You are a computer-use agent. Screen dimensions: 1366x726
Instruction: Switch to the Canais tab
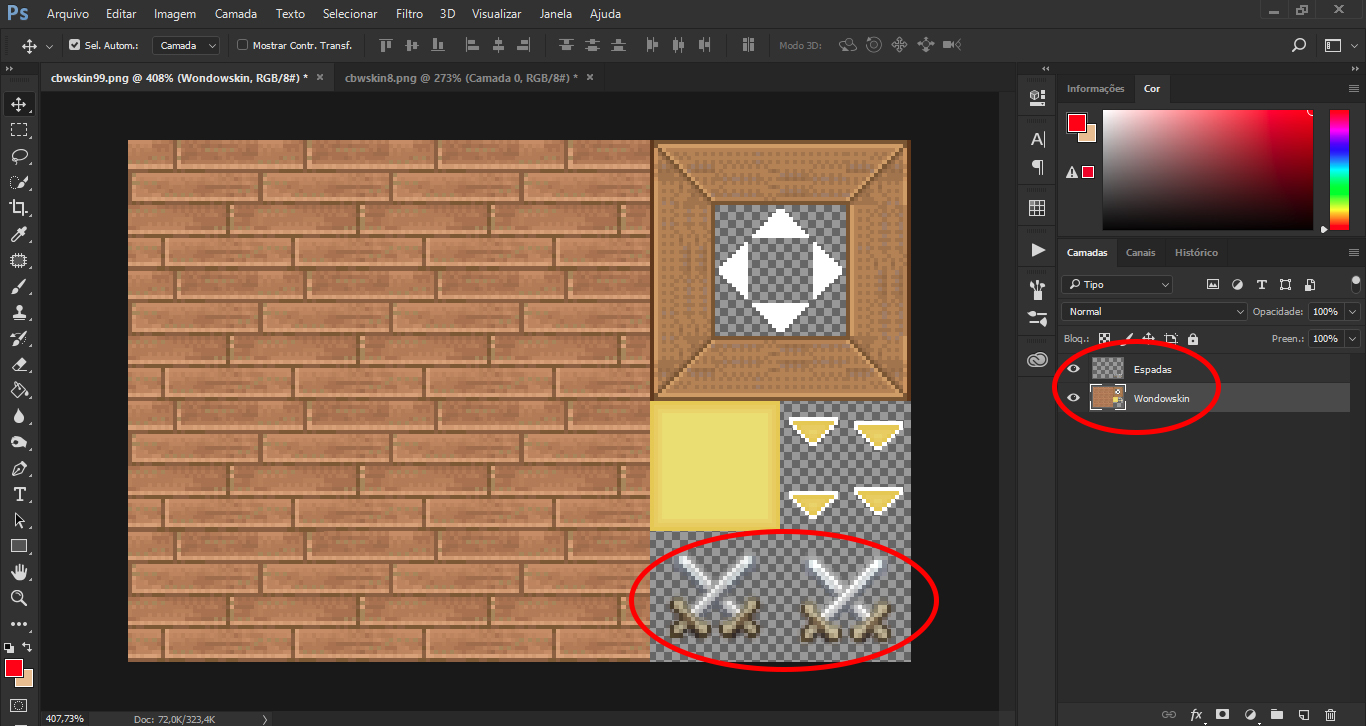point(1141,253)
